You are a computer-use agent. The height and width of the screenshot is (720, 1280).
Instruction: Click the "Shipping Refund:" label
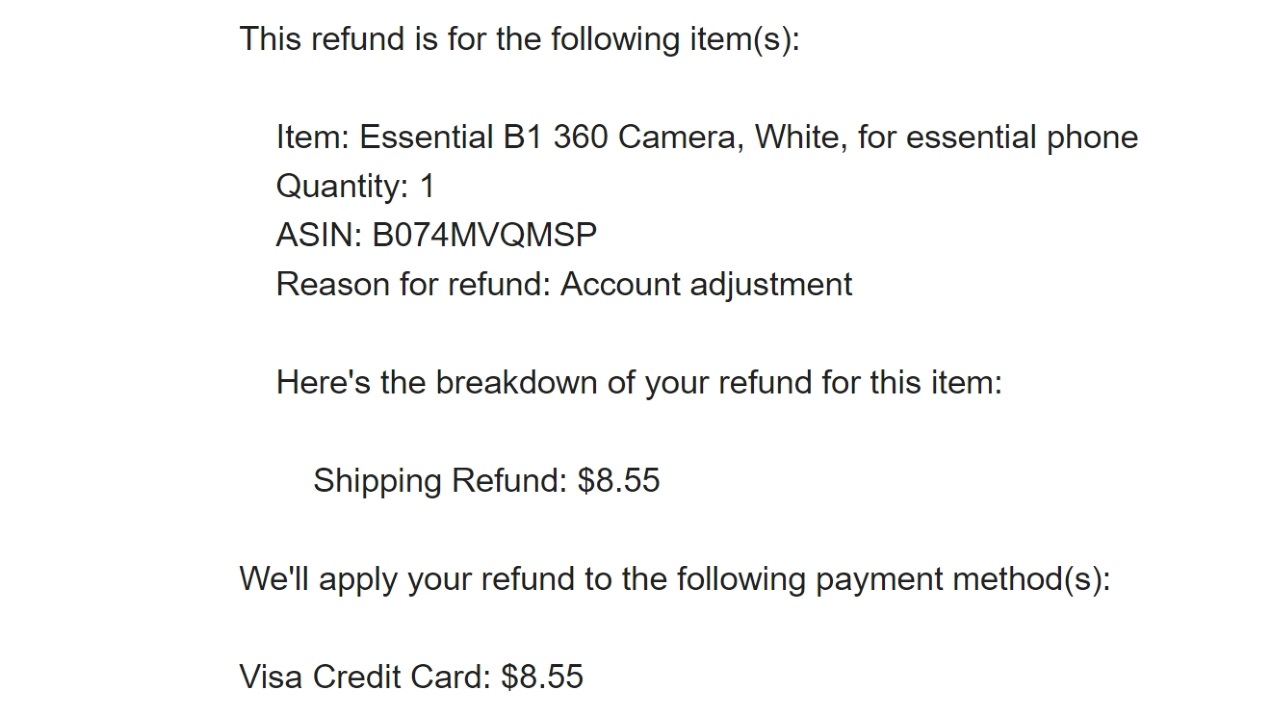440,480
